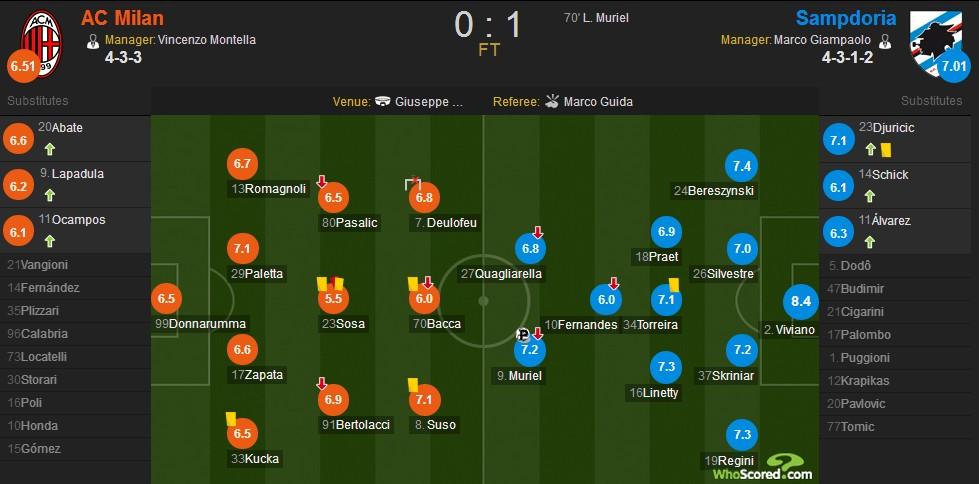Click Djuricic's yellow card icon
The height and width of the screenshot is (484, 980).
coord(886,150)
